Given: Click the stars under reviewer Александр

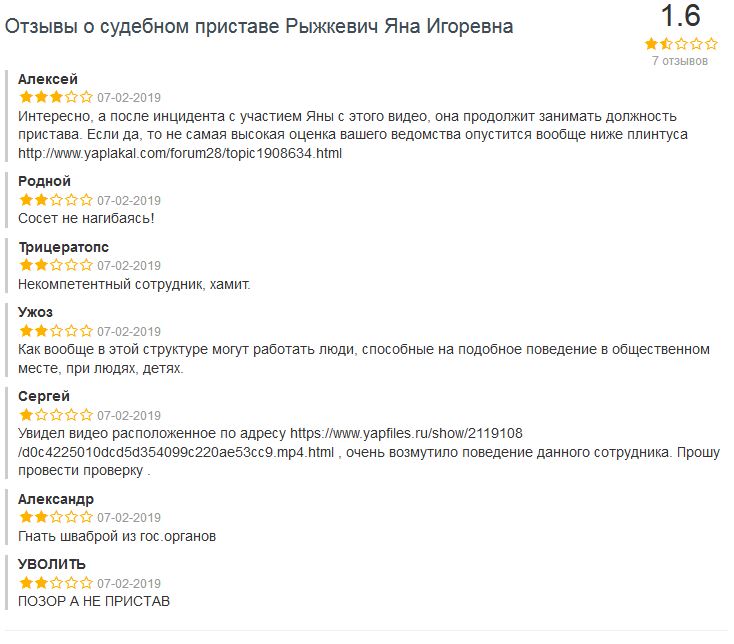Looking at the screenshot, I should point(55,518).
